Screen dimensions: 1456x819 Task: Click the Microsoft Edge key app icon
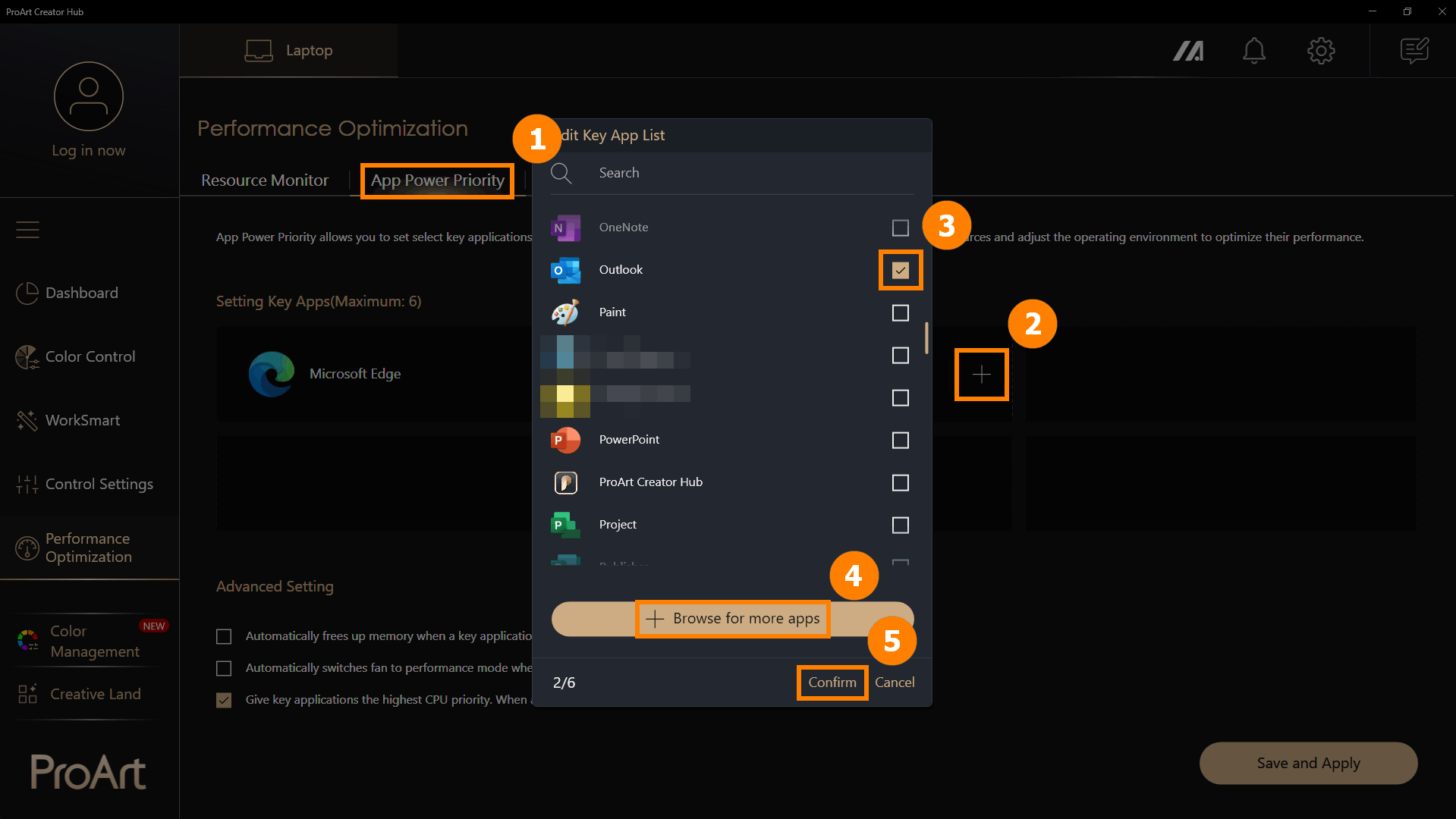(272, 374)
